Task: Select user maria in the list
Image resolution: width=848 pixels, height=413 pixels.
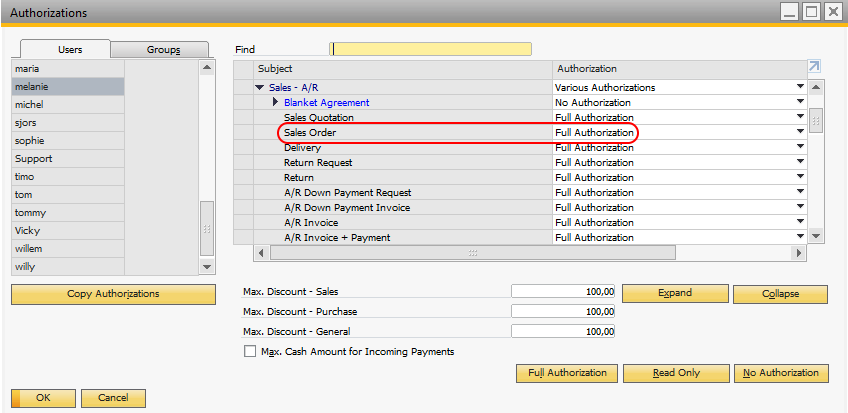Action: tap(68, 69)
